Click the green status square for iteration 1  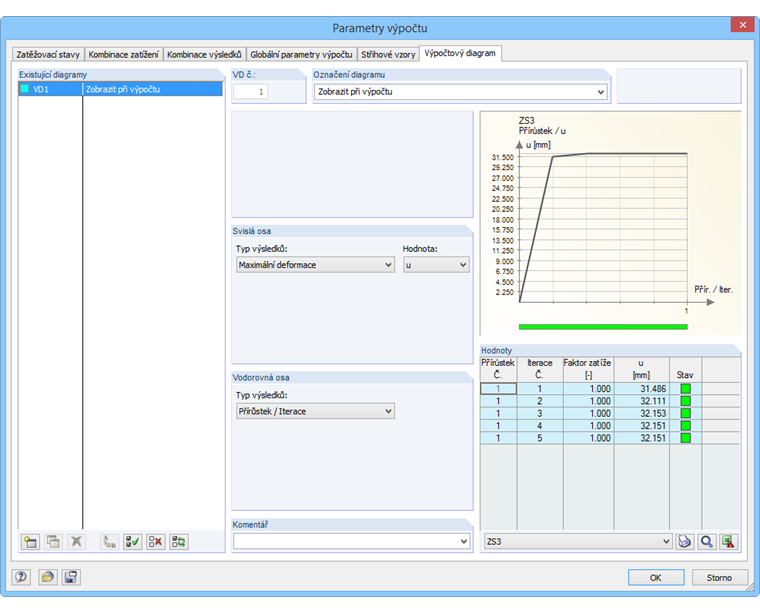(x=685, y=389)
